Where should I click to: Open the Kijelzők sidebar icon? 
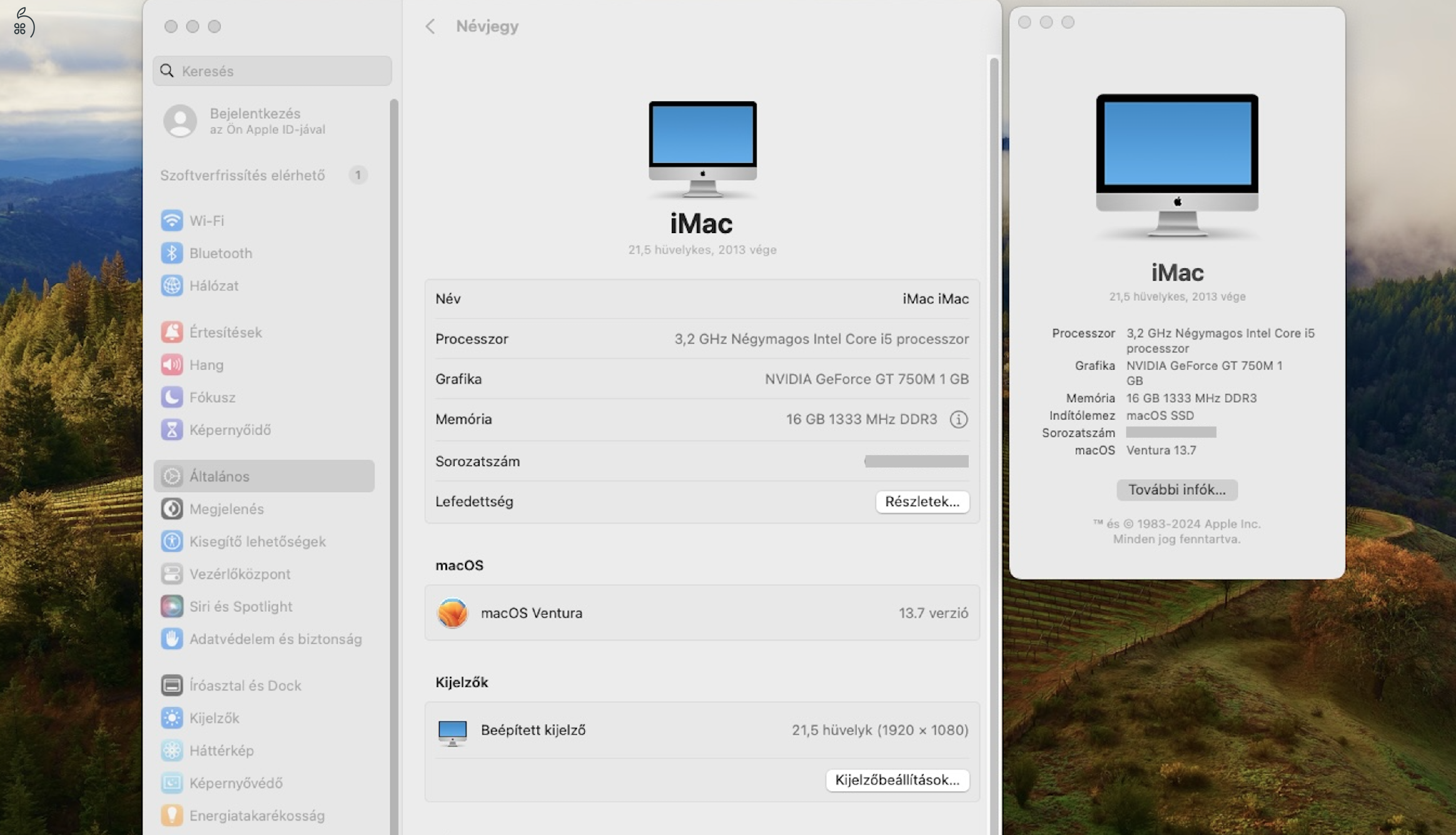click(172, 718)
